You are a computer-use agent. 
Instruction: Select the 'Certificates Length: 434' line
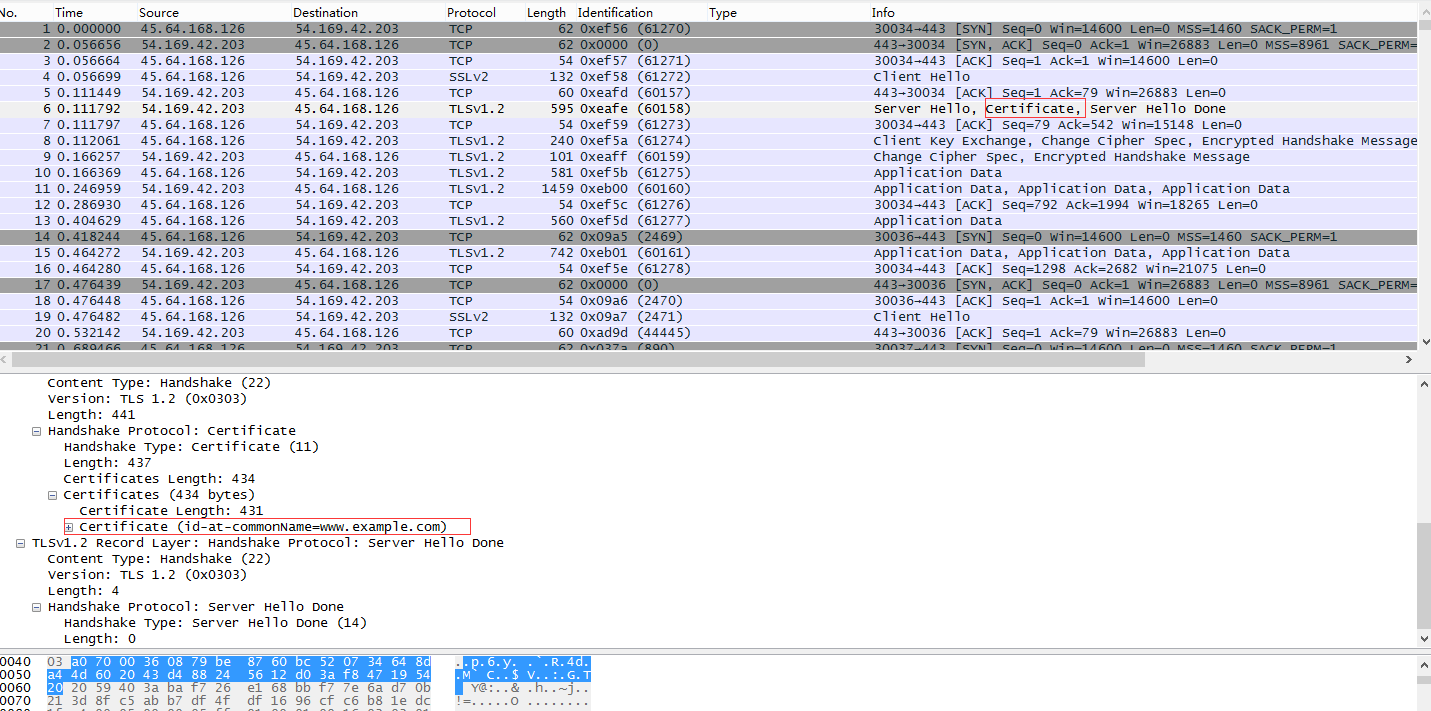point(159,479)
